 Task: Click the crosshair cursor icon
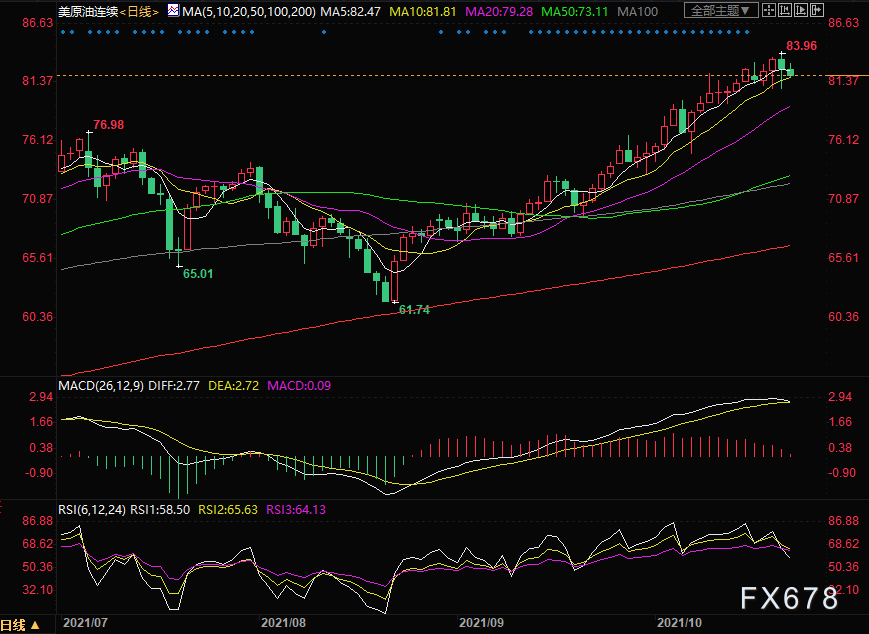769,10
